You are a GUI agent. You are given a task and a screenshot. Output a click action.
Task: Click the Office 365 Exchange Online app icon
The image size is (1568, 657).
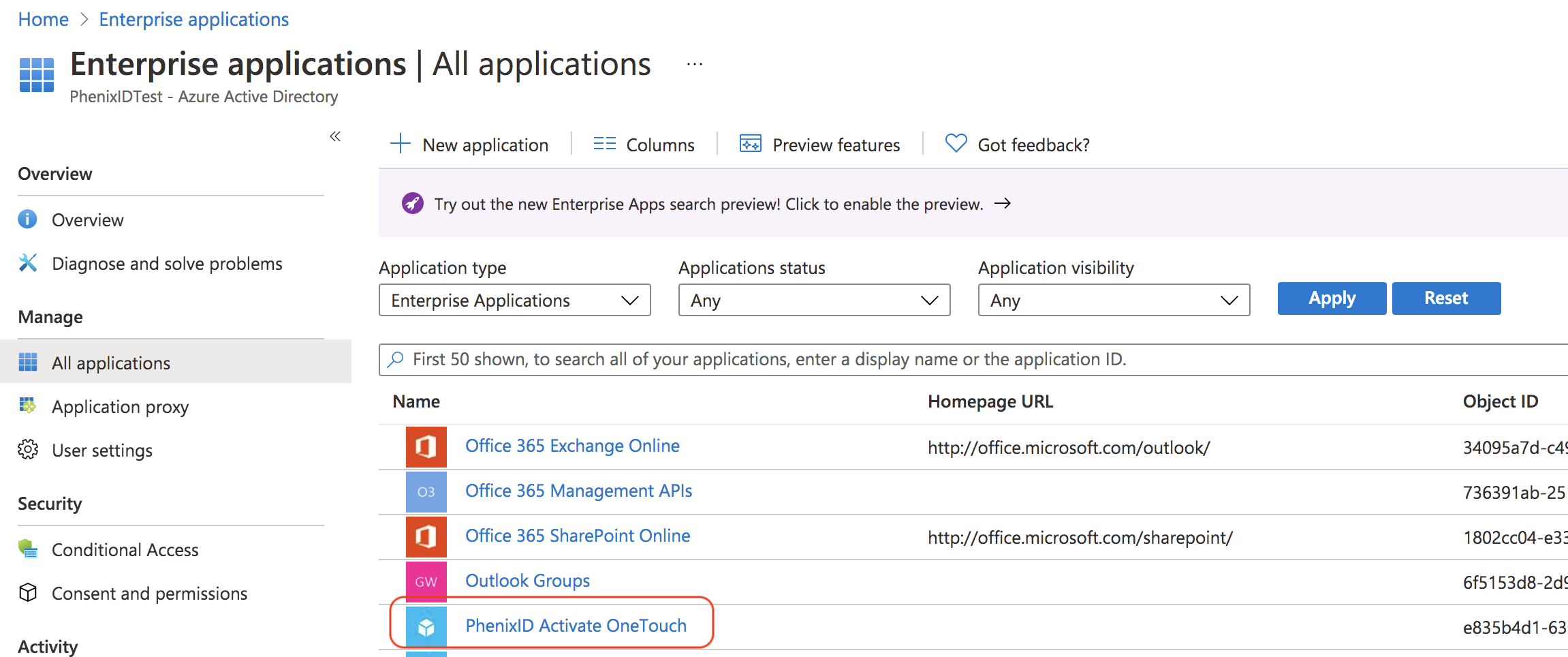[x=426, y=447]
